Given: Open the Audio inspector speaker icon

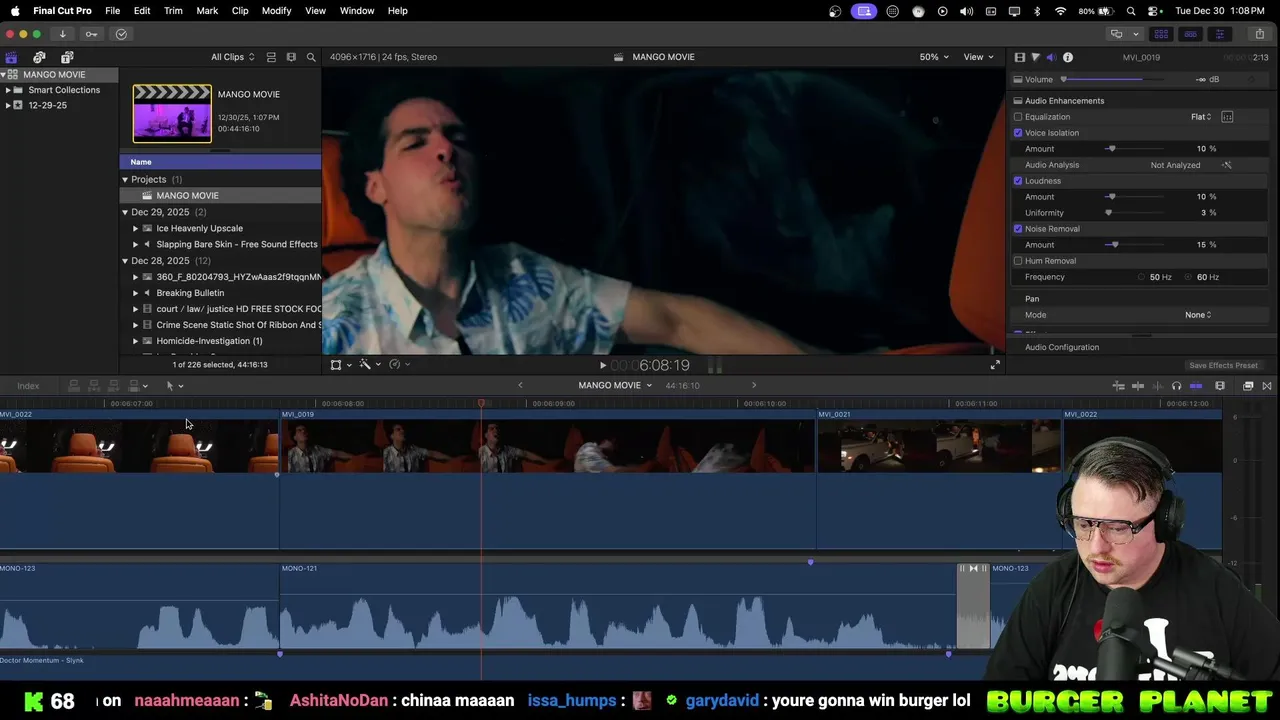Looking at the screenshot, I should point(1051,57).
